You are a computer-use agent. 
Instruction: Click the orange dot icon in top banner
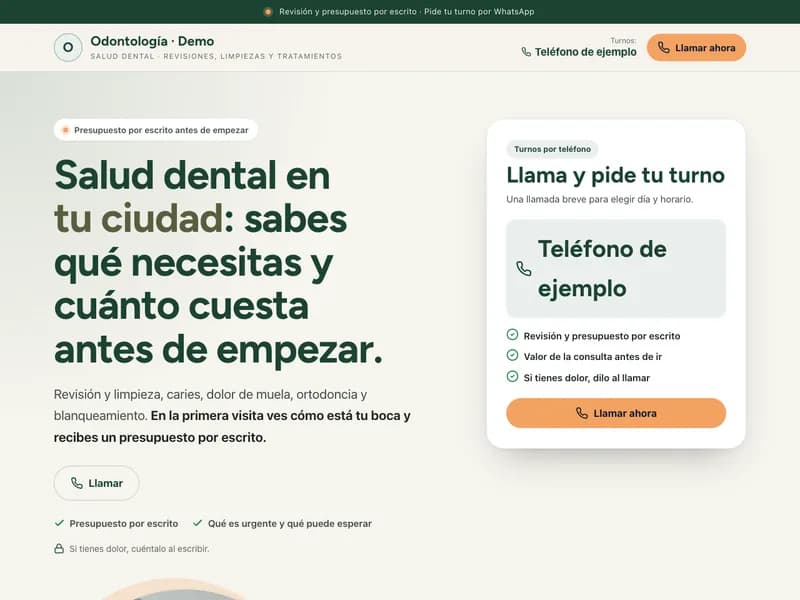click(268, 11)
